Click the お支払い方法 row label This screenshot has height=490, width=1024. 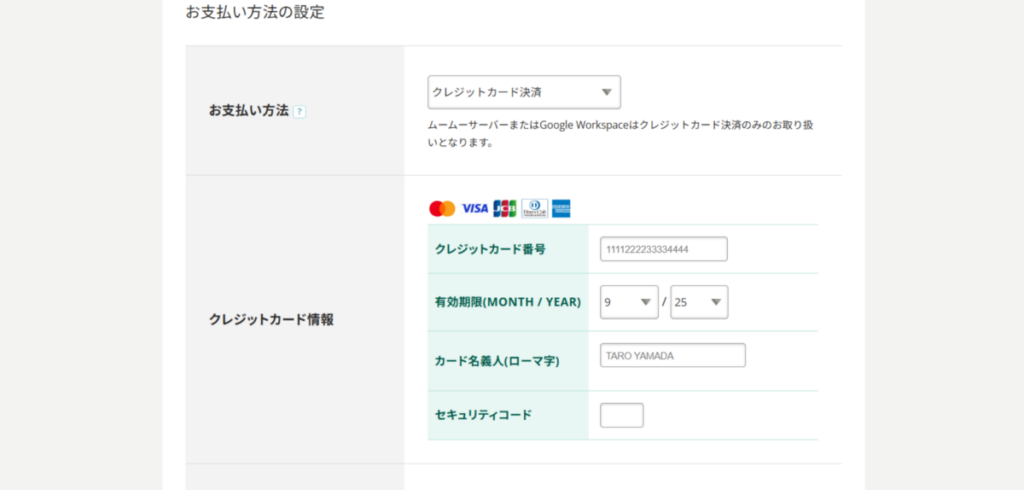[x=248, y=111]
